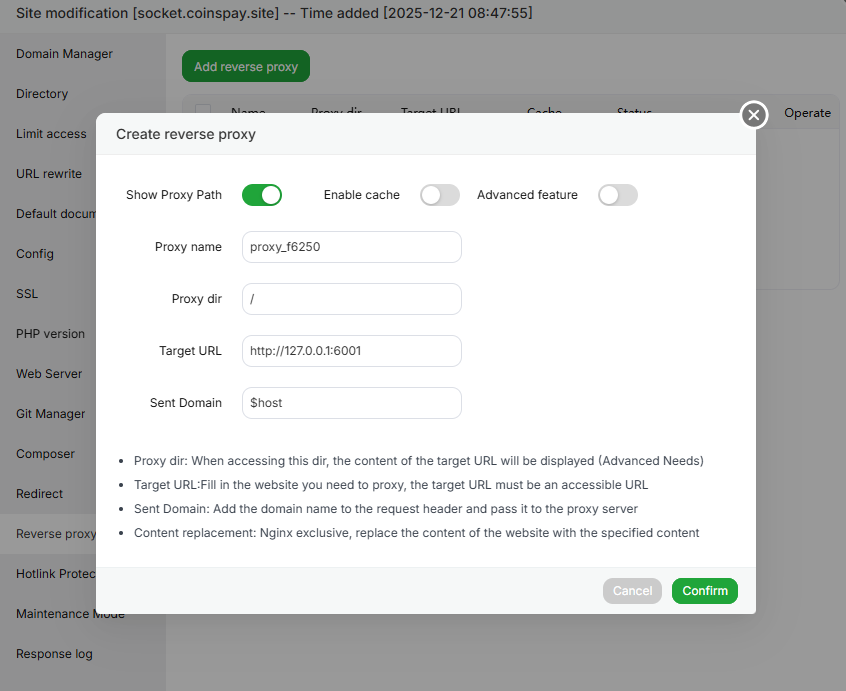Click the Add reverse proxy button
Screen dimensions: 846x691
pyautogui.click(x=246, y=67)
